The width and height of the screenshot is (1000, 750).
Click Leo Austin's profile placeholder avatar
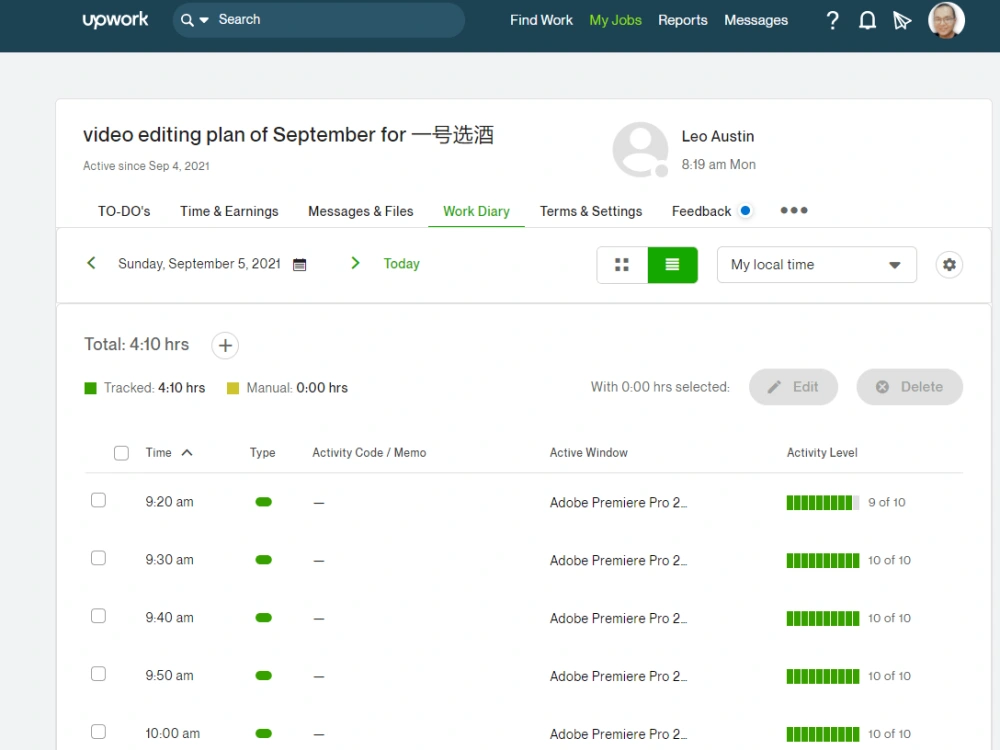[640, 150]
